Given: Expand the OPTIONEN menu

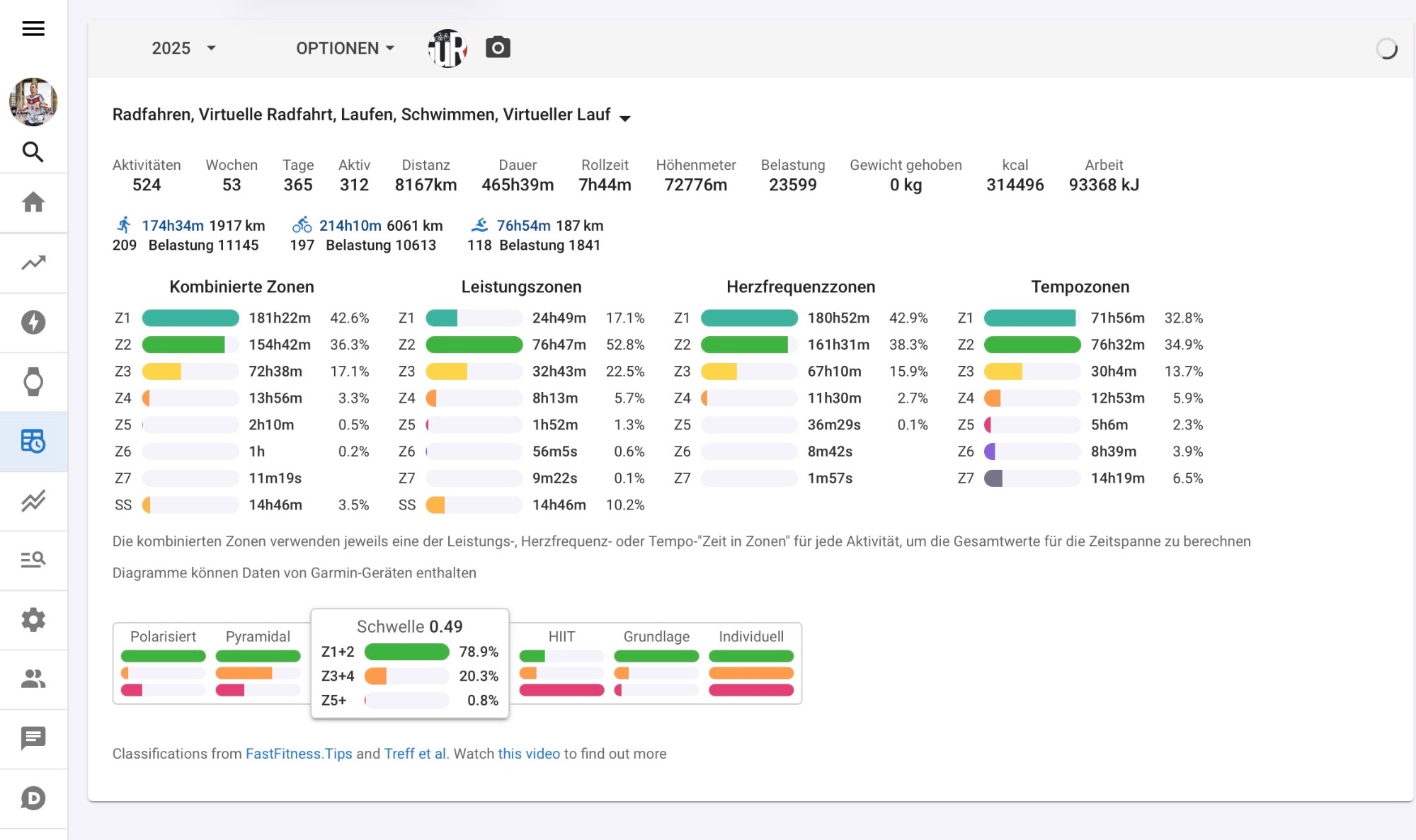Looking at the screenshot, I should click(345, 48).
